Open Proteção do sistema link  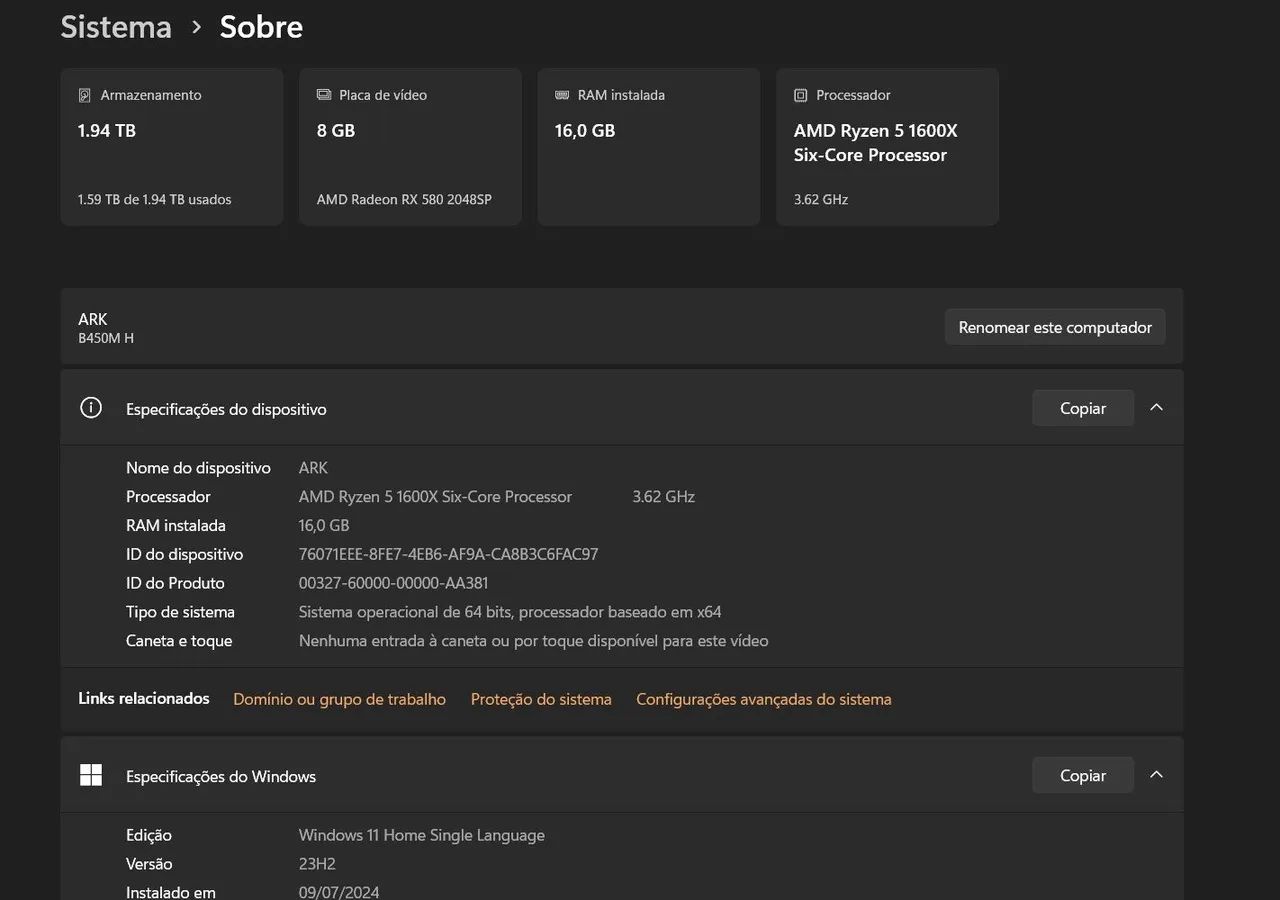pos(541,699)
